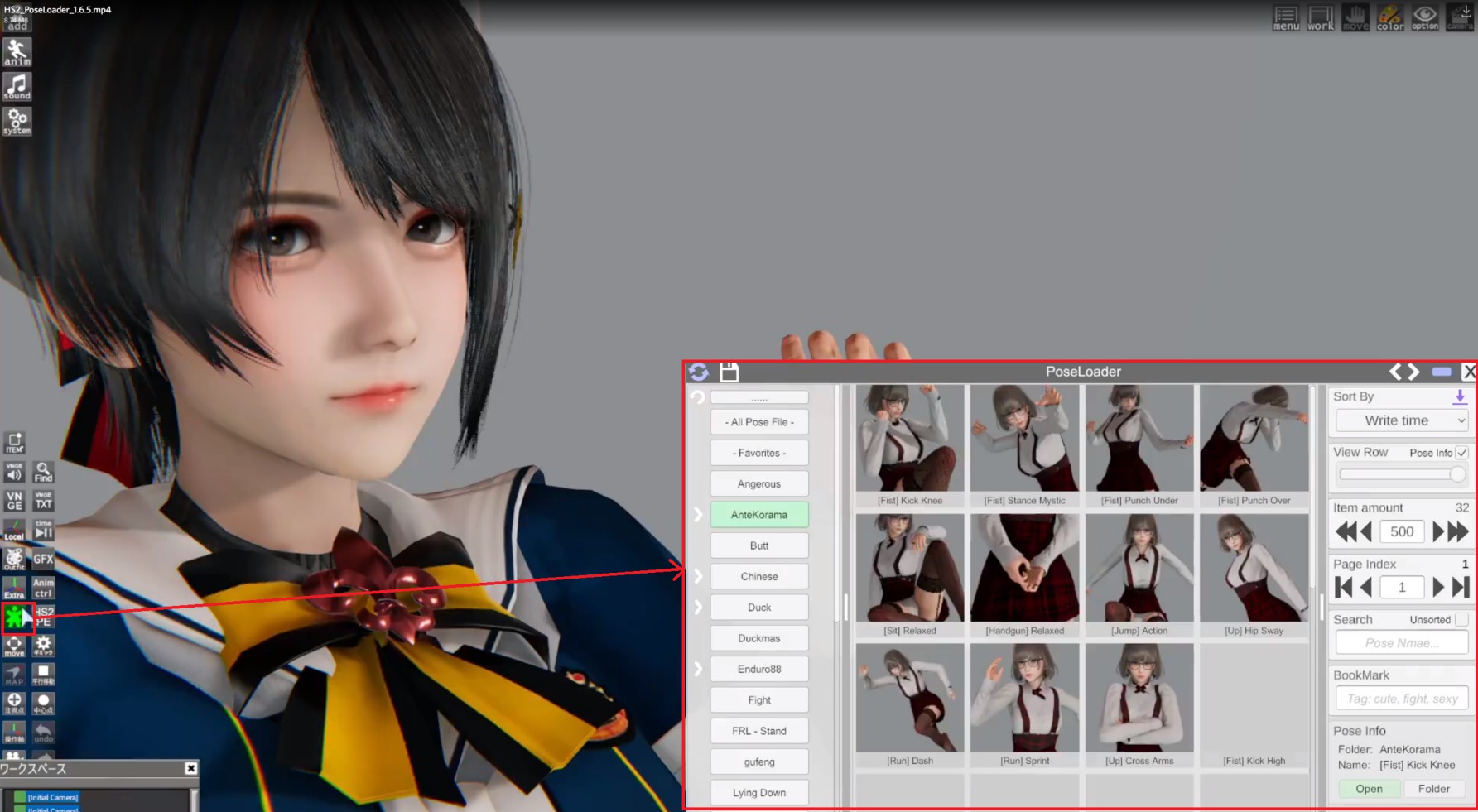The image size is (1478, 812).
Task: Click the dotted parent folder button
Action: [759, 397]
